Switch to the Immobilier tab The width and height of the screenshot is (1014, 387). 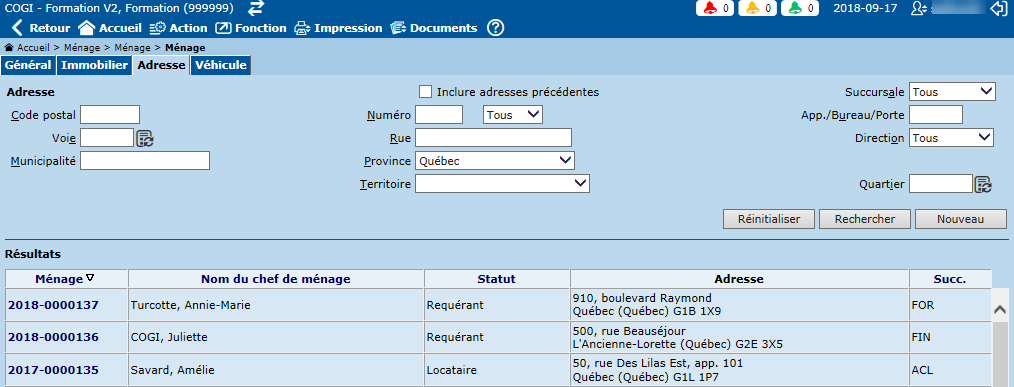94,65
